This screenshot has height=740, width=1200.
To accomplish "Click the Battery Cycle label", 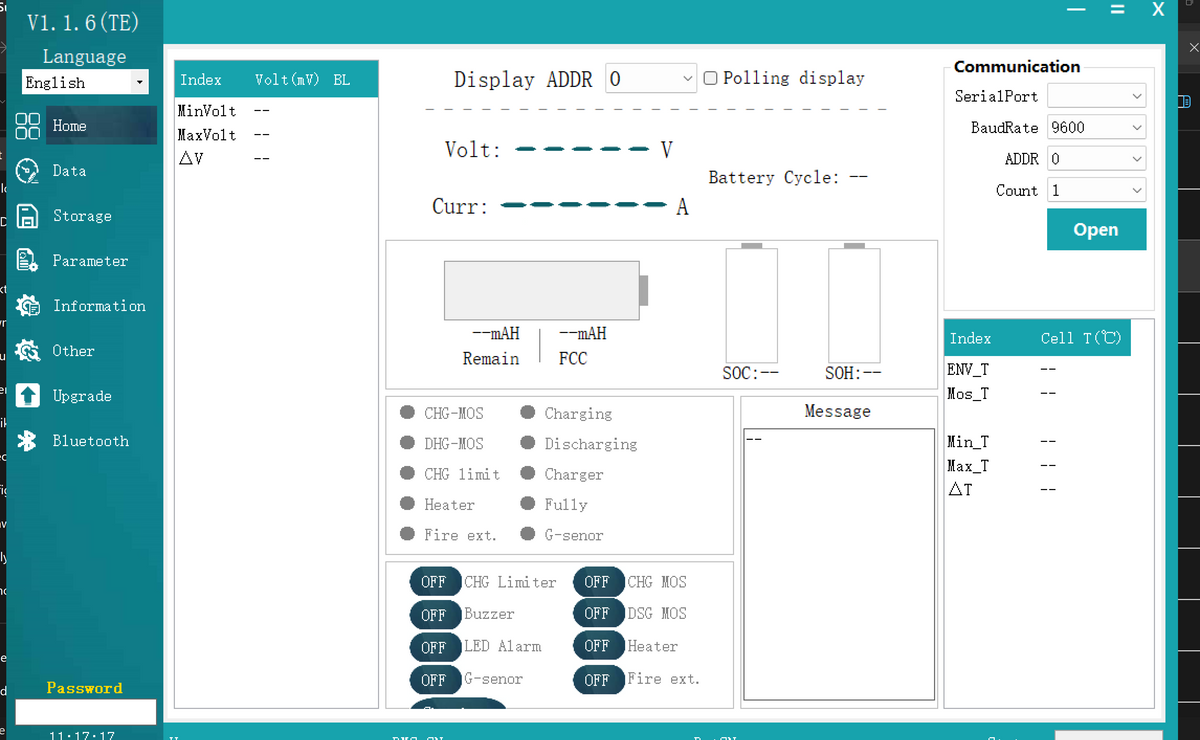I will click(774, 177).
